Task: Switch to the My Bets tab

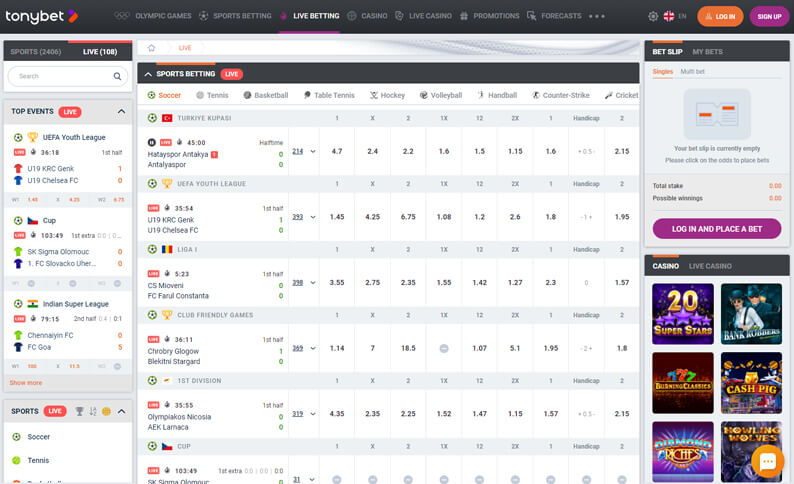Action: click(708, 51)
